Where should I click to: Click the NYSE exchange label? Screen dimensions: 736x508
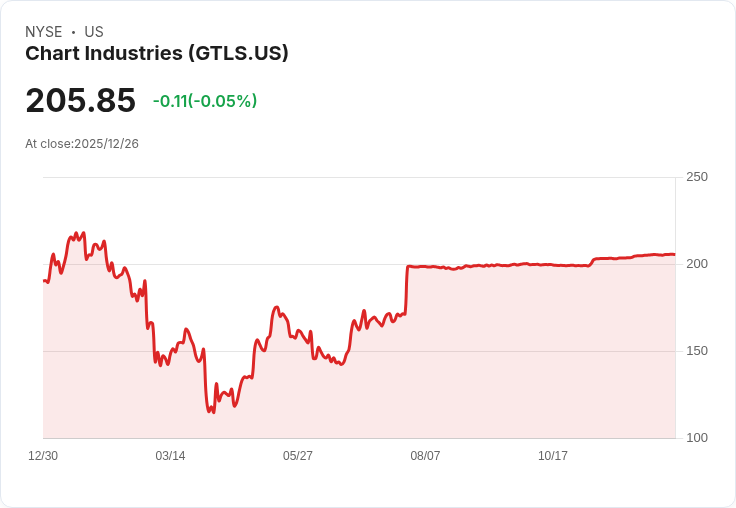44,32
